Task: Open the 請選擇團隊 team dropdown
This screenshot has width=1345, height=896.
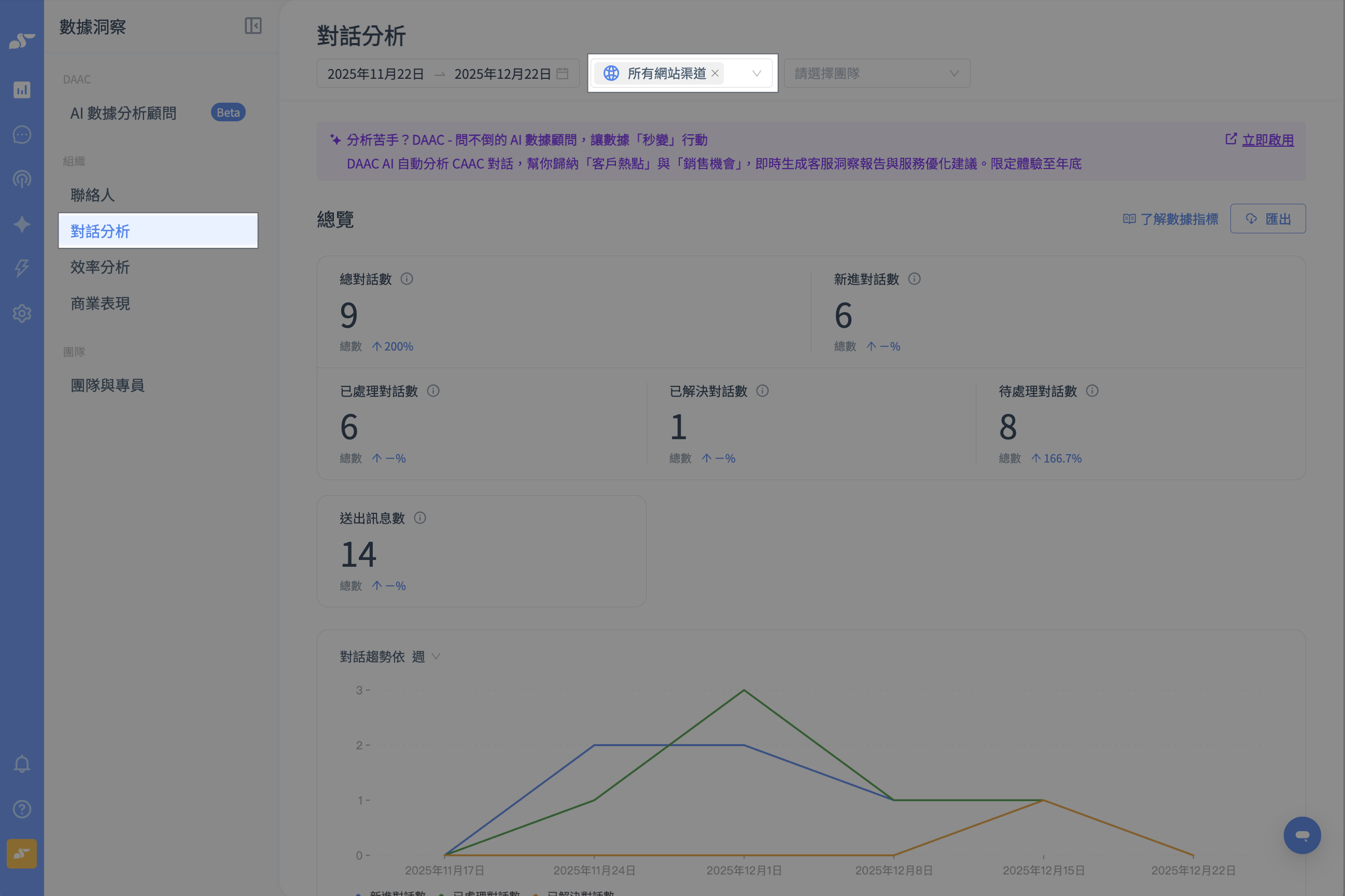Action: point(877,73)
